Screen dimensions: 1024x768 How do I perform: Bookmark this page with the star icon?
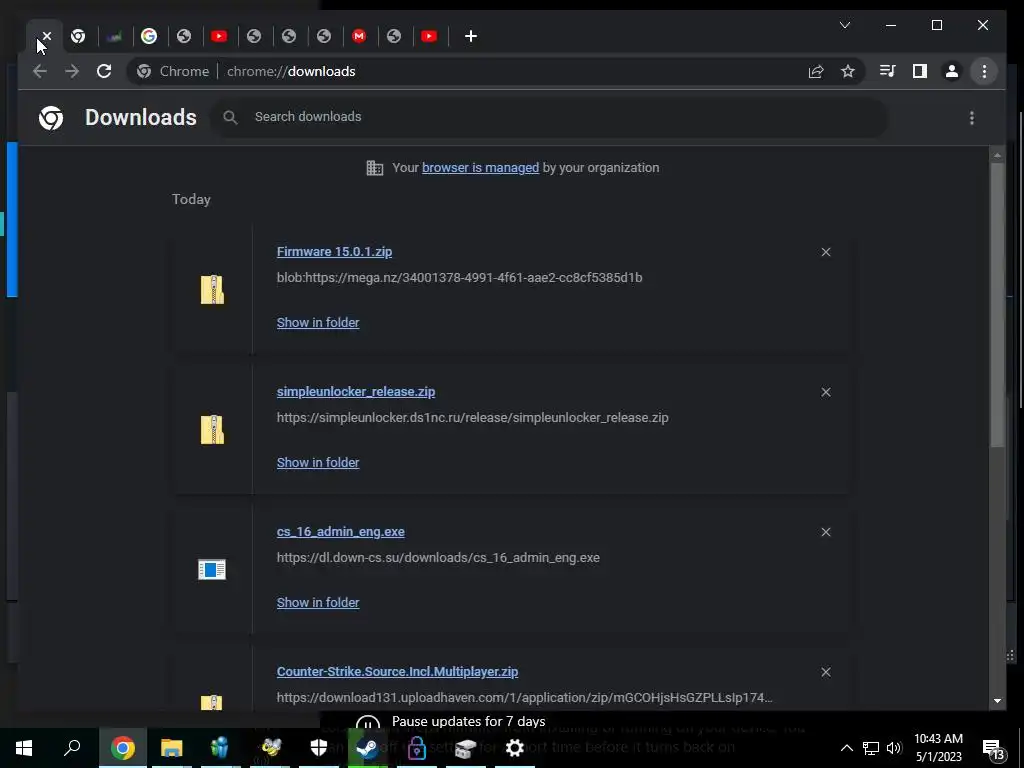(848, 71)
